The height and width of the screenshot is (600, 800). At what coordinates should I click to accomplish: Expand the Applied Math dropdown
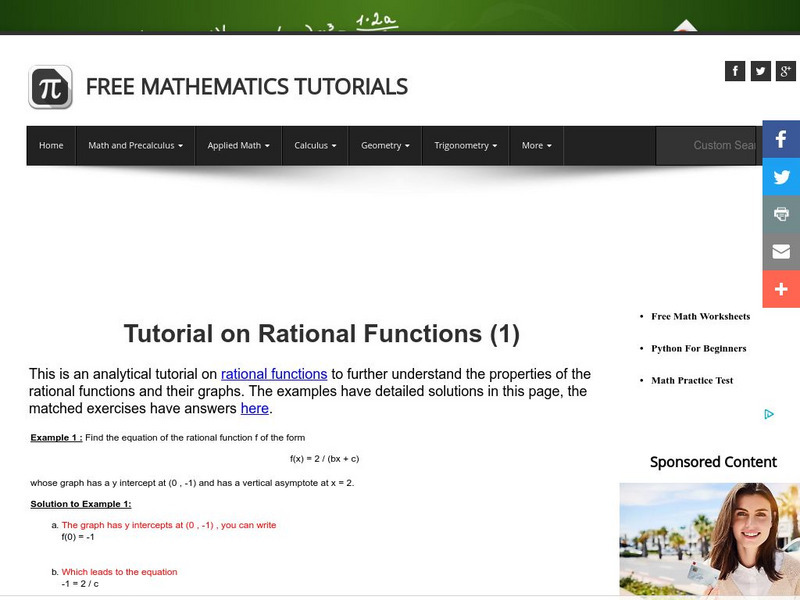pyautogui.click(x=238, y=145)
